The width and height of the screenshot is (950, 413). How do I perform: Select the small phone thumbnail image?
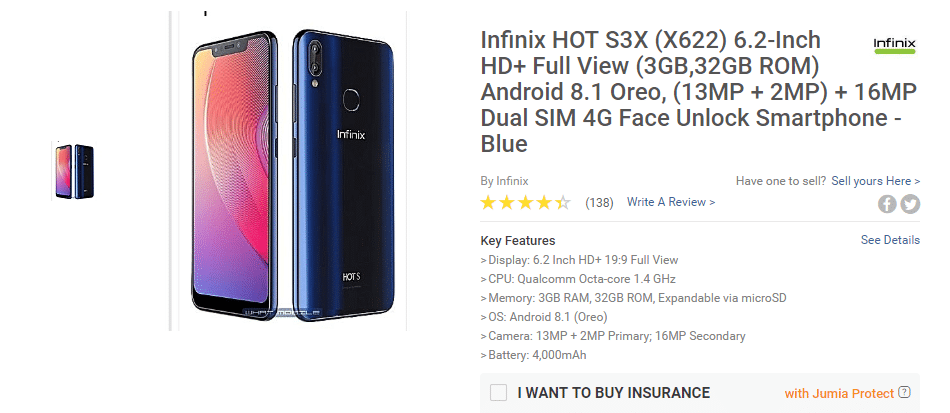pyautogui.click(x=75, y=171)
